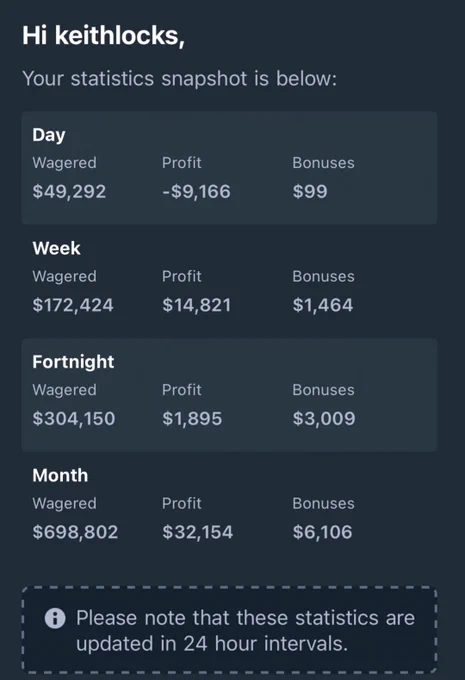The width and height of the screenshot is (465, 680).
Task: Select the Day wagered amount $49,292
Action: pos(69,192)
